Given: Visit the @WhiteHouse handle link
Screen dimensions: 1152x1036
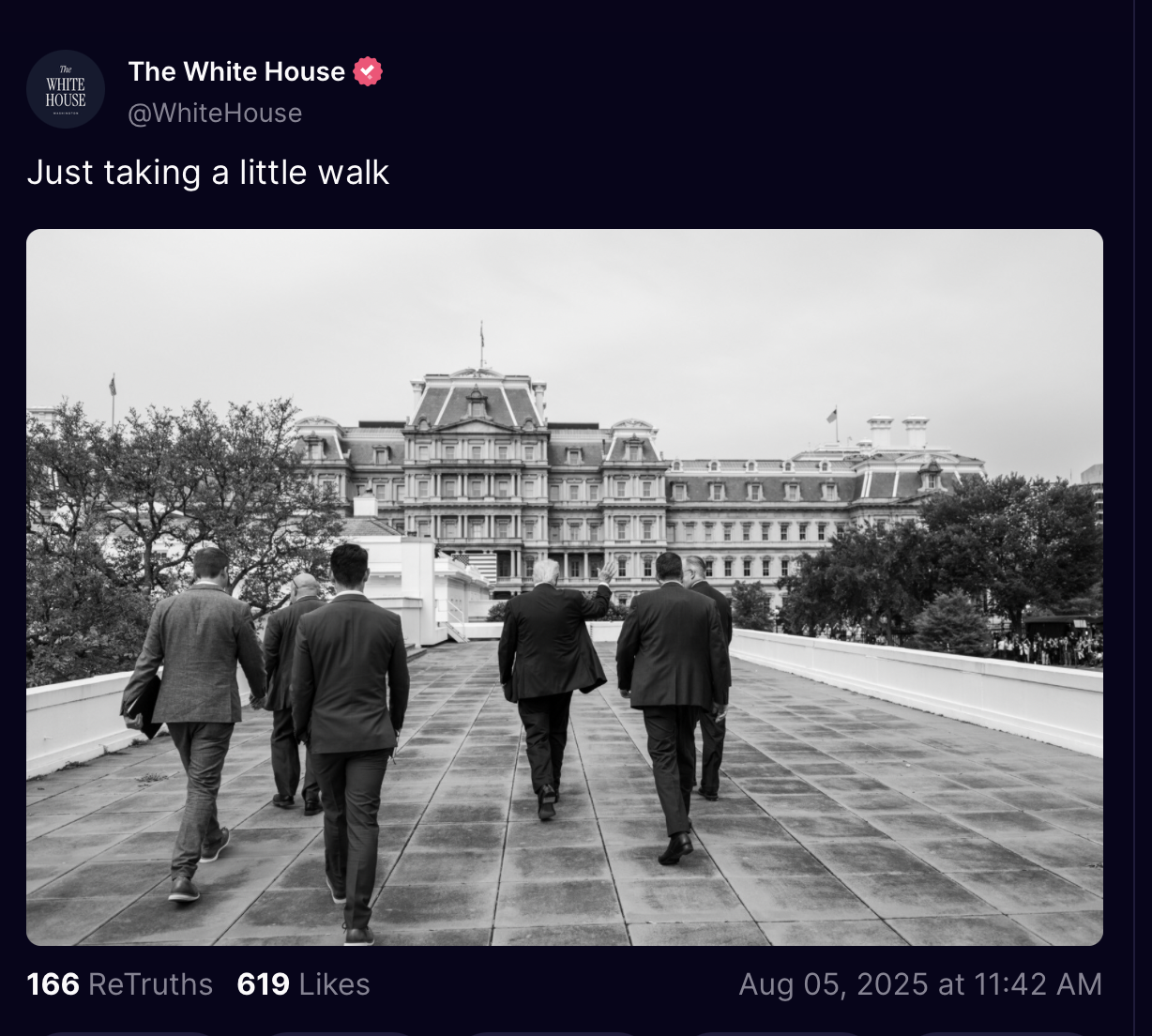Looking at the screenshot, I should tap(215, 113).
